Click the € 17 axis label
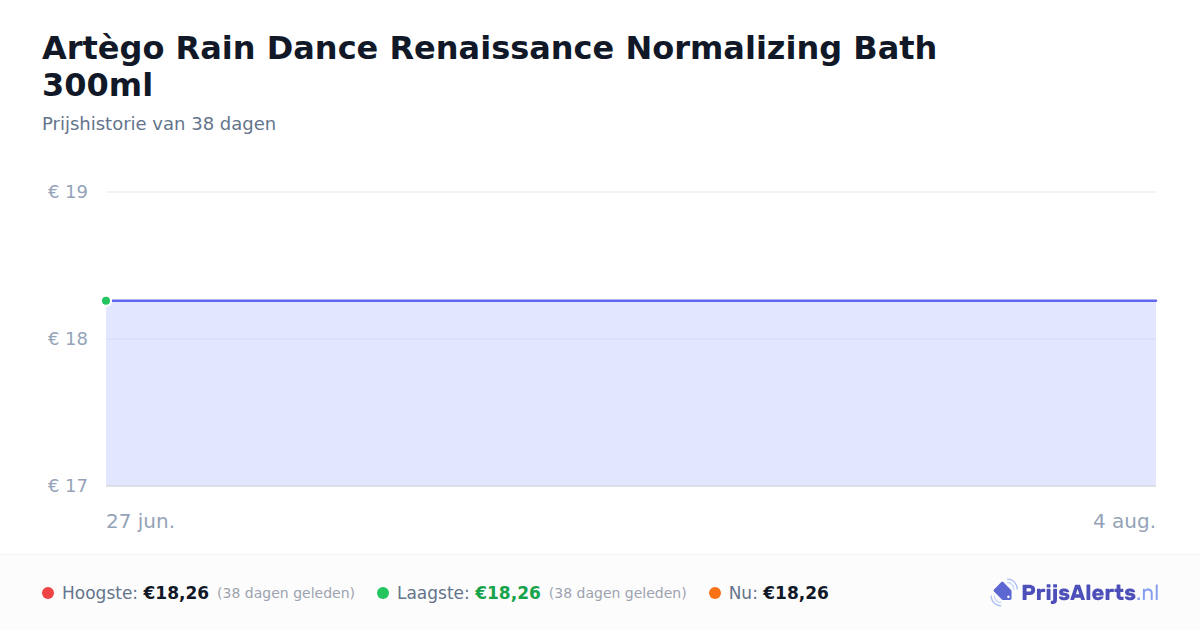 [68, 486]
